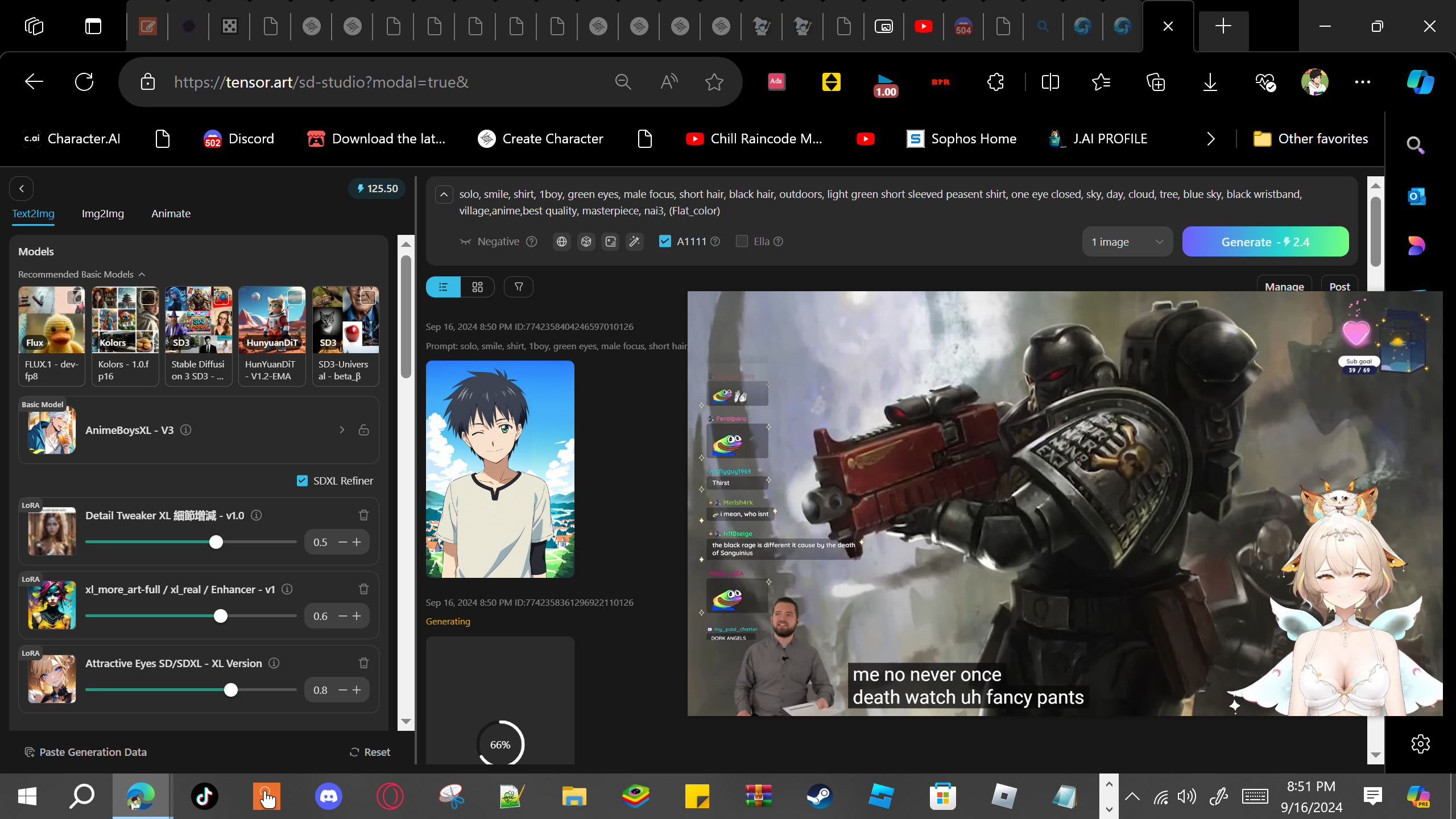
Task: Show info for xl_more_art-full Enhancer LoRA
Action: tap(287, 589)
